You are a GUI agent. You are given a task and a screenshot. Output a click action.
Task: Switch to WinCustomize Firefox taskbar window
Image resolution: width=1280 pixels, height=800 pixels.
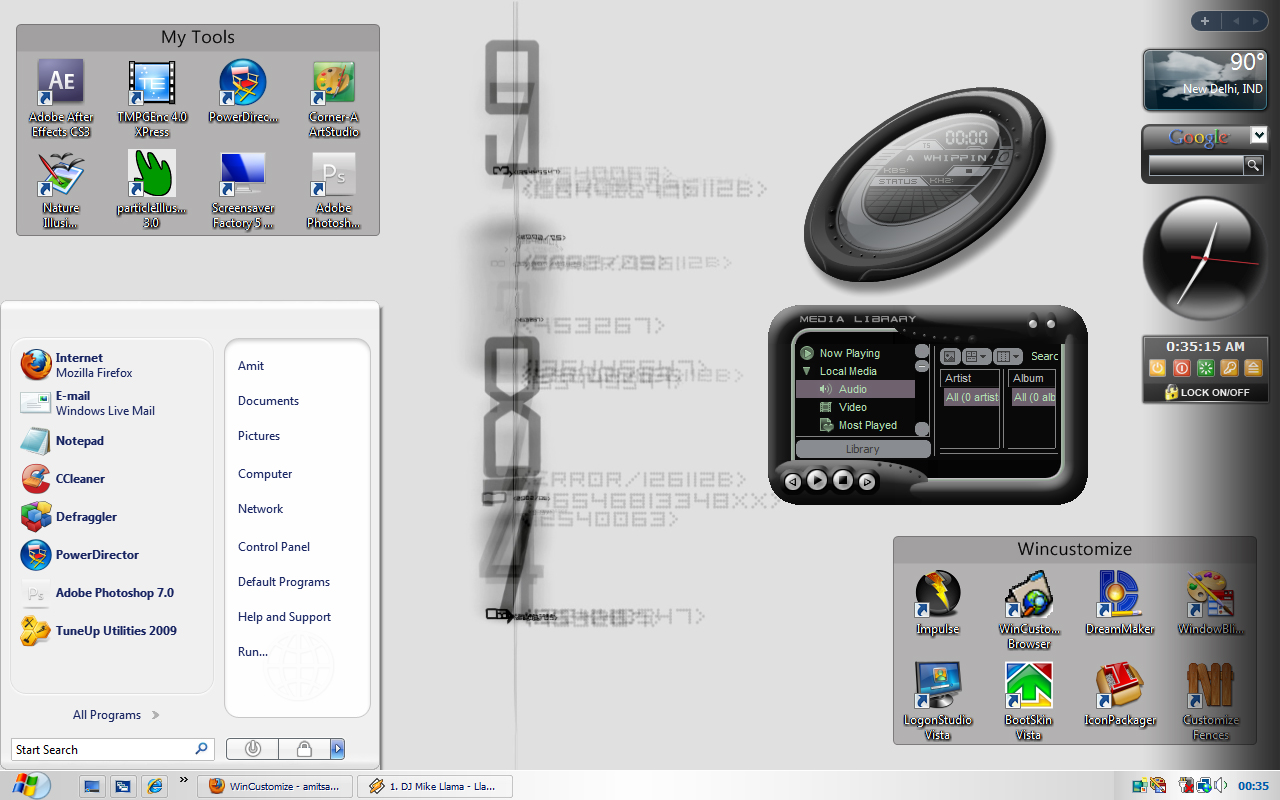275,786
